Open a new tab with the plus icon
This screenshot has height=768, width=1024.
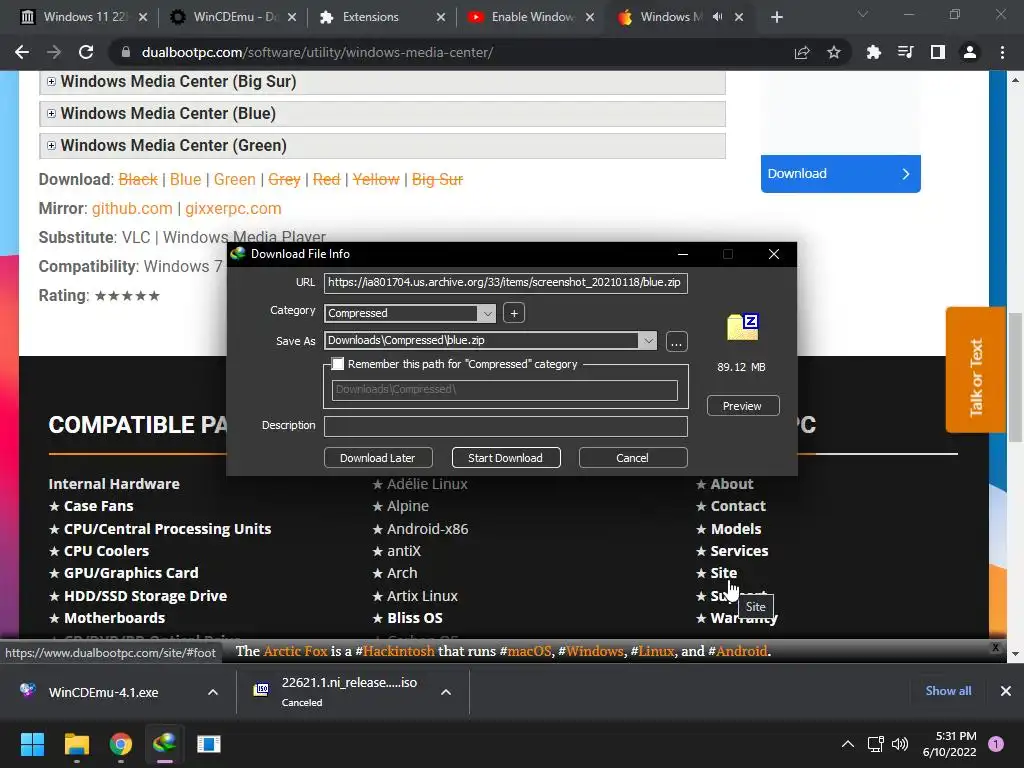(x=776, y=17)
